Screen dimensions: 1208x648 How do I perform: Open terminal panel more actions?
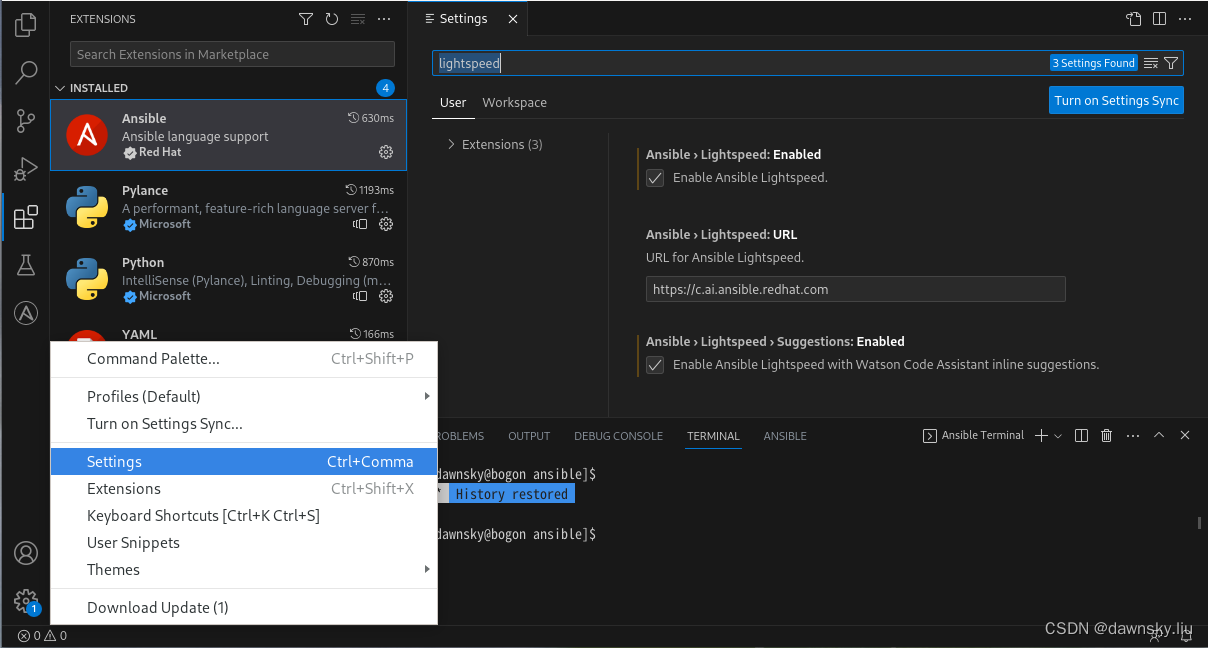pyautogui.click(x=1133, y=435)
